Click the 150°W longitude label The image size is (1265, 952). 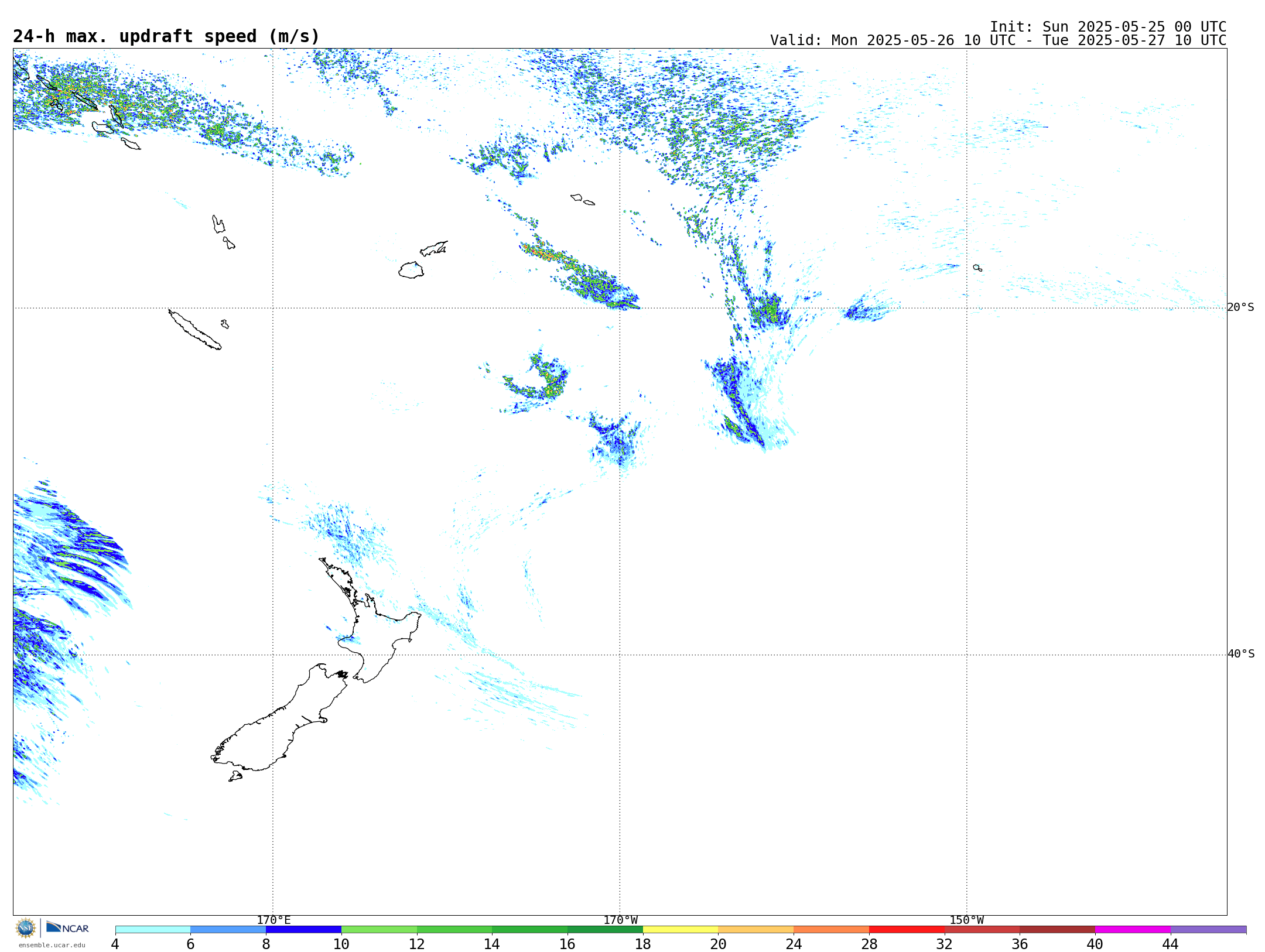[x=966, y=920]
